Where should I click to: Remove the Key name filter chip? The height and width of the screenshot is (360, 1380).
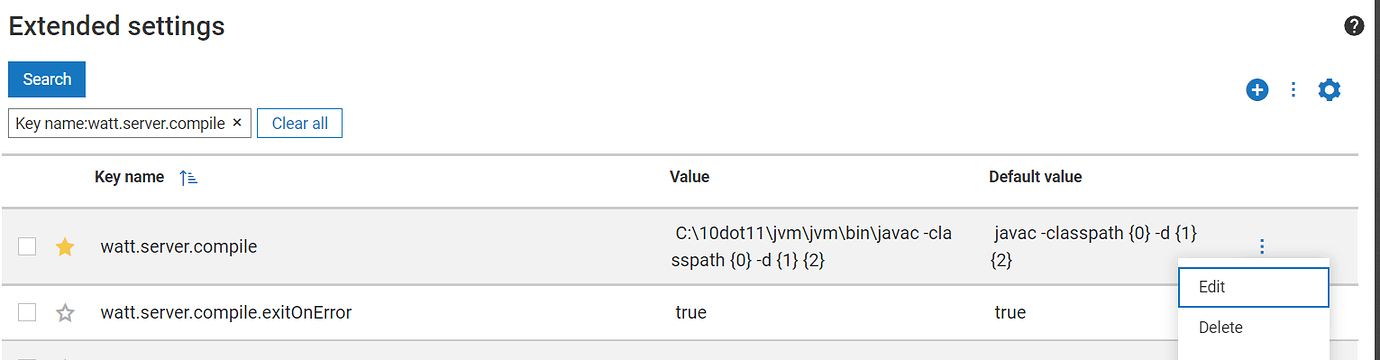(x=237, y=123)
